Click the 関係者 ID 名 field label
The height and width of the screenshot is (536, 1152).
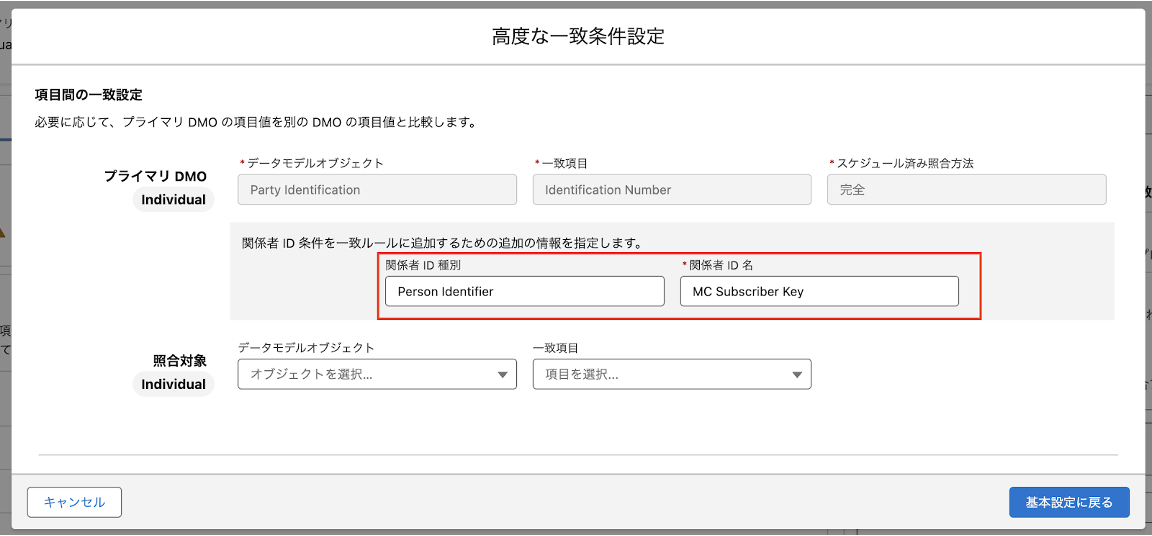click(721, 265)
